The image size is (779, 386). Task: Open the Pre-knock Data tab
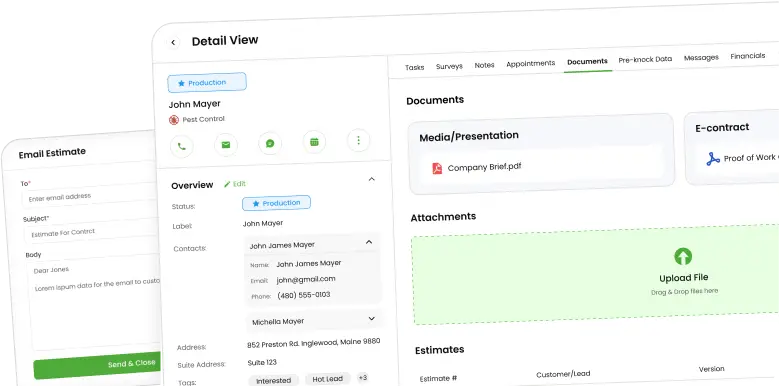point(645,59)
